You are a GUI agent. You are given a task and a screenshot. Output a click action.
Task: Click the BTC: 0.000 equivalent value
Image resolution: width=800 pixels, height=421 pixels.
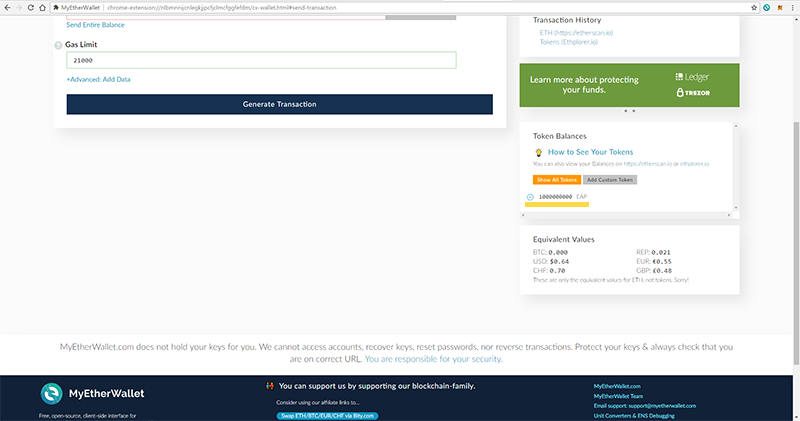550,252
